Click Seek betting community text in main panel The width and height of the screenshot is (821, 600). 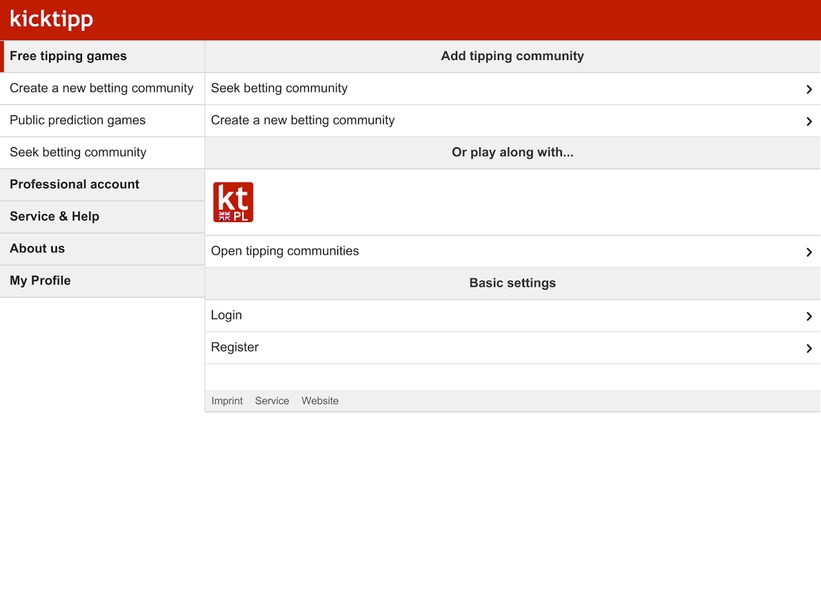279,88
